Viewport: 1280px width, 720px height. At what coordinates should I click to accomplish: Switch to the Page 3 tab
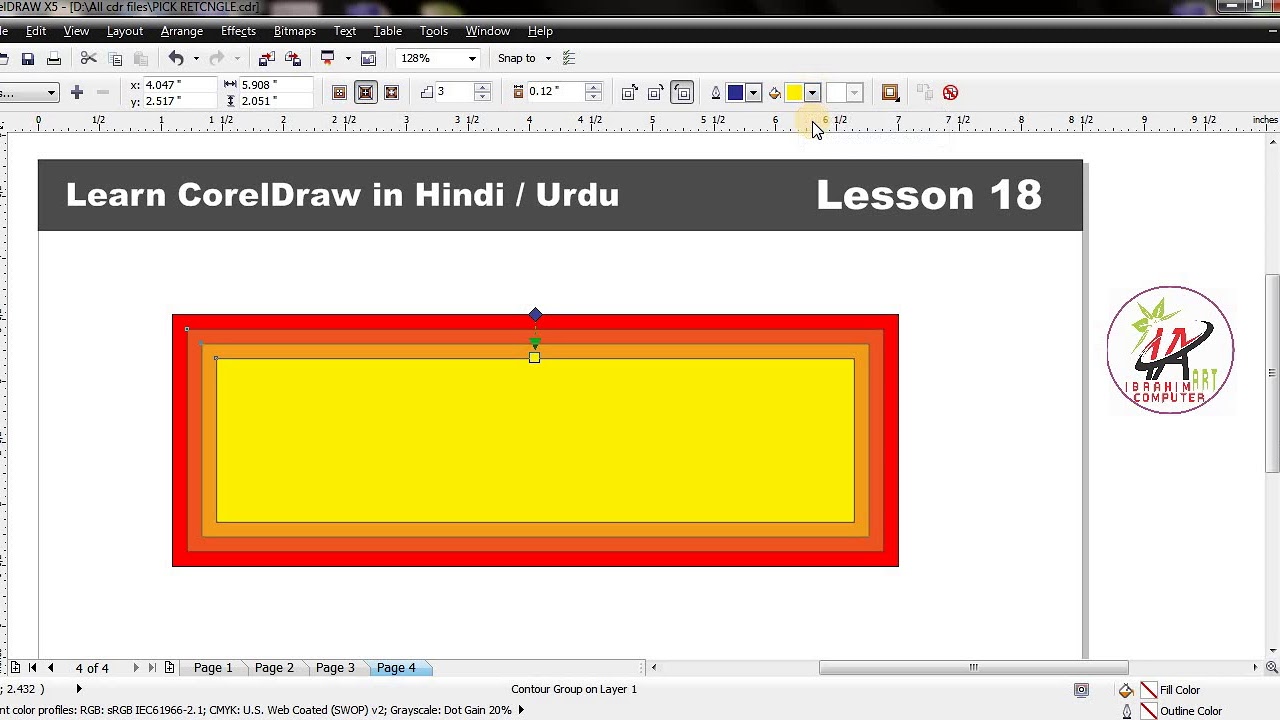[335, 667]
